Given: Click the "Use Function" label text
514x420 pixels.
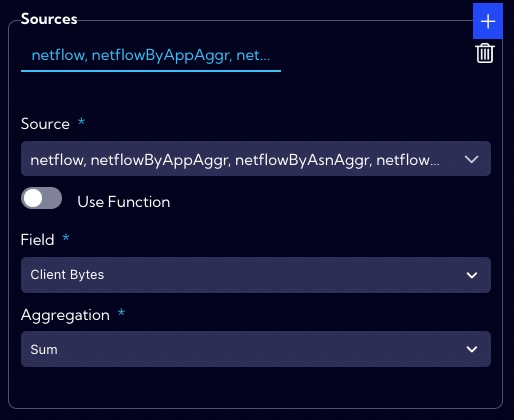Looking at the screenshot, I should click(124, 202).
